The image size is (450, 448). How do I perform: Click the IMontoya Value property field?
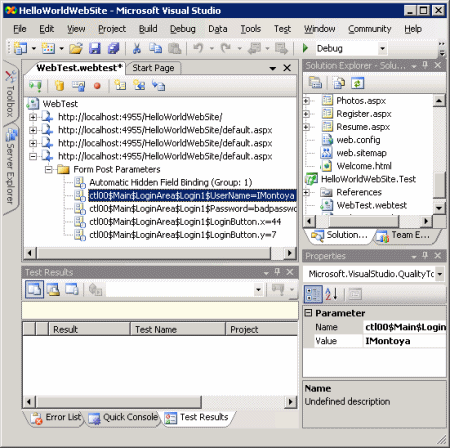tap(404, 341)
